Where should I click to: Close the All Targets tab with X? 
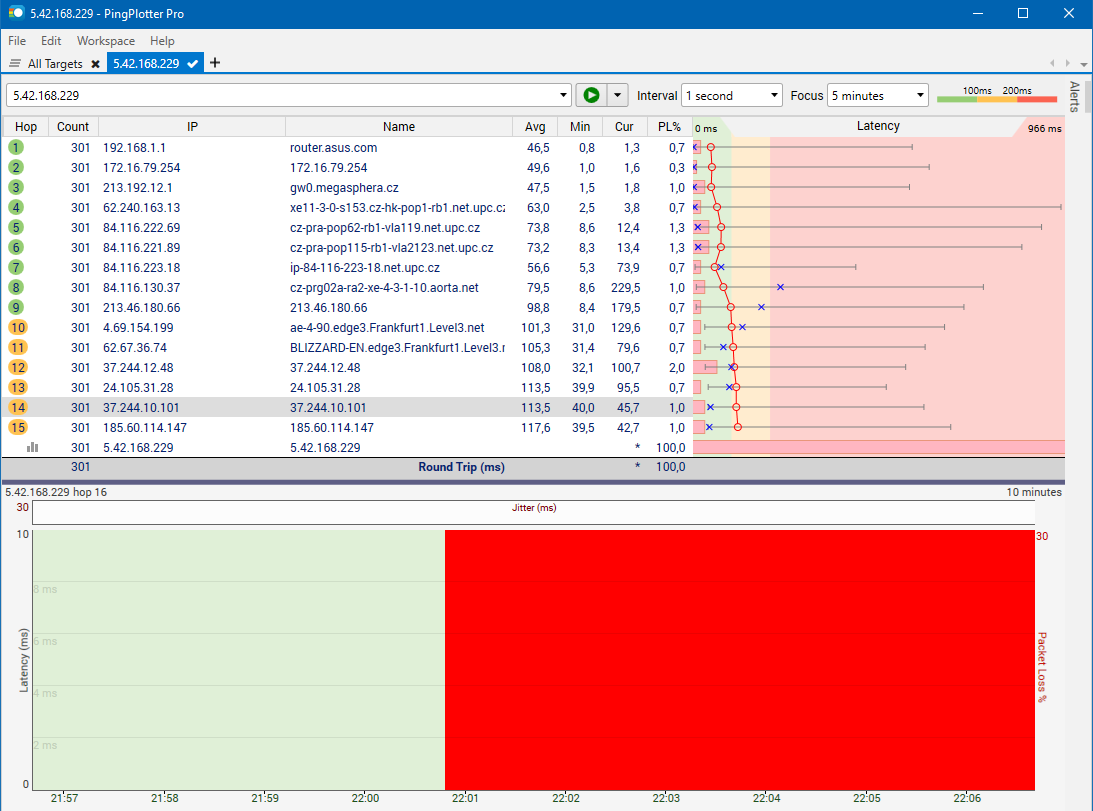click(x=95, y=64)
